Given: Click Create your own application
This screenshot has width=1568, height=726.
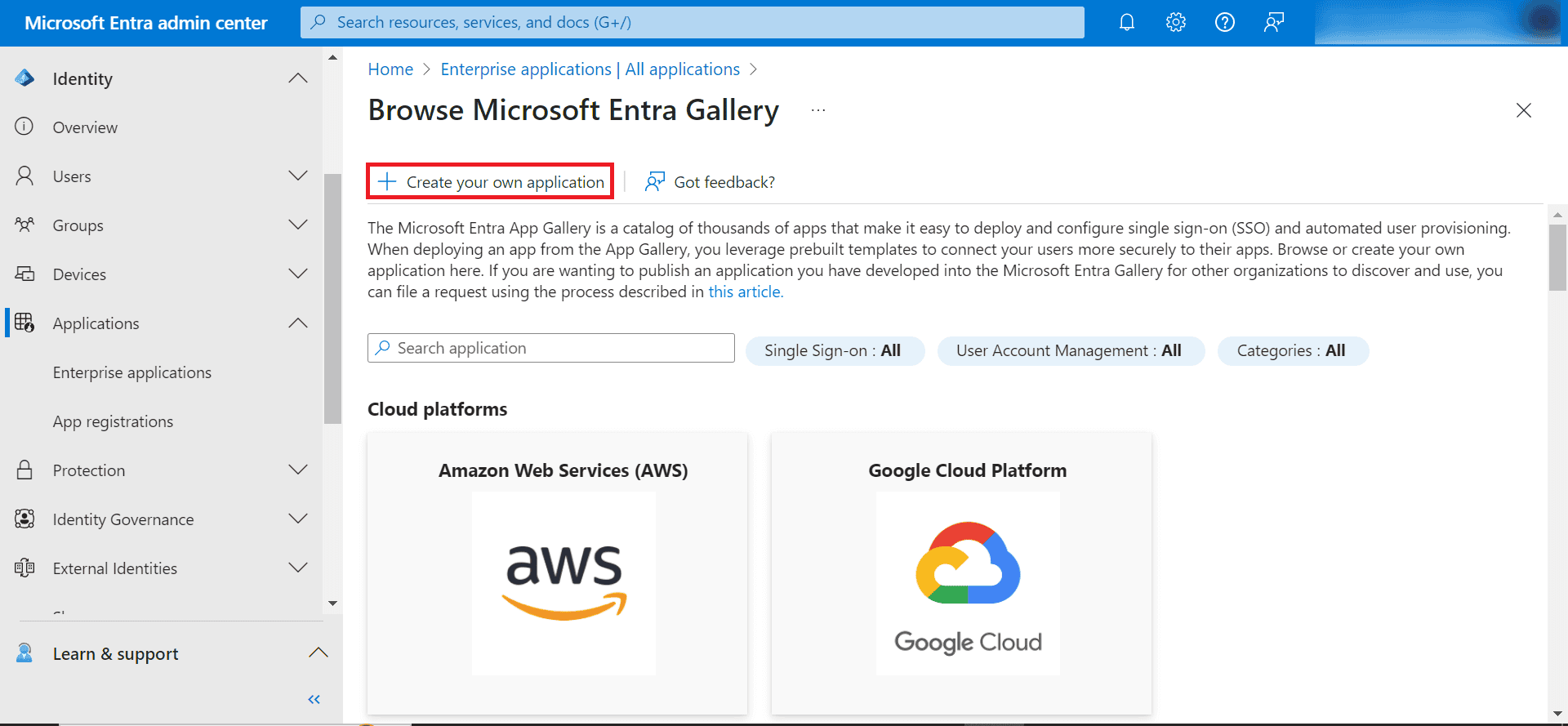Looking at the screenshot, I should 490,181.
